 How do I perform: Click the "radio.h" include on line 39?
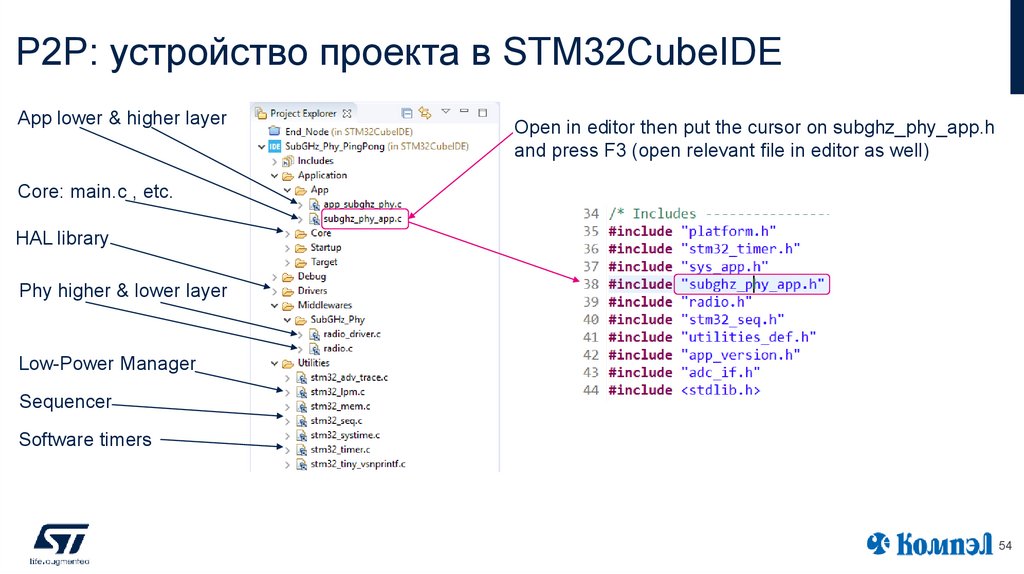click(x=716, y=302)
